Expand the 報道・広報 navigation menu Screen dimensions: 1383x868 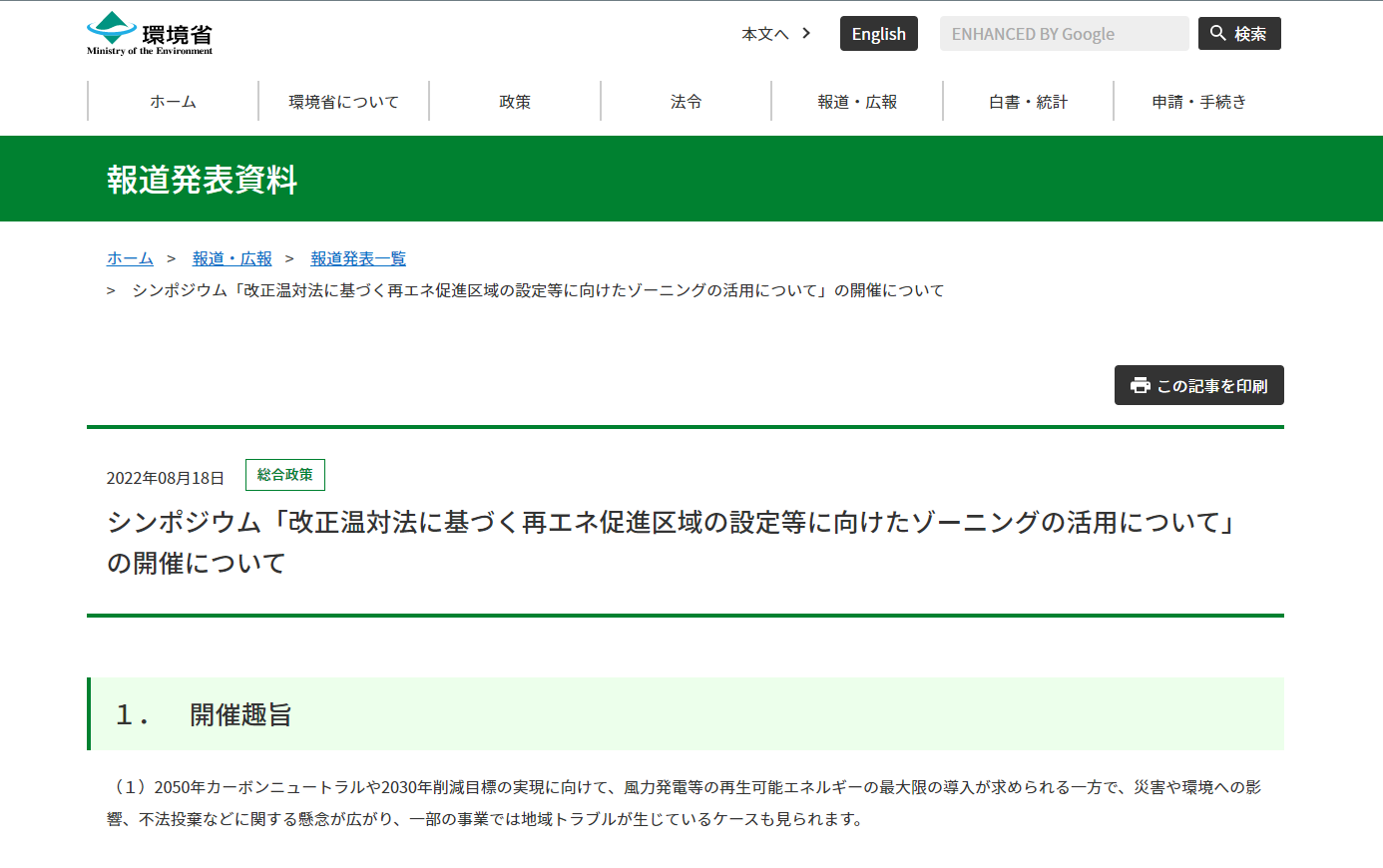857,102
